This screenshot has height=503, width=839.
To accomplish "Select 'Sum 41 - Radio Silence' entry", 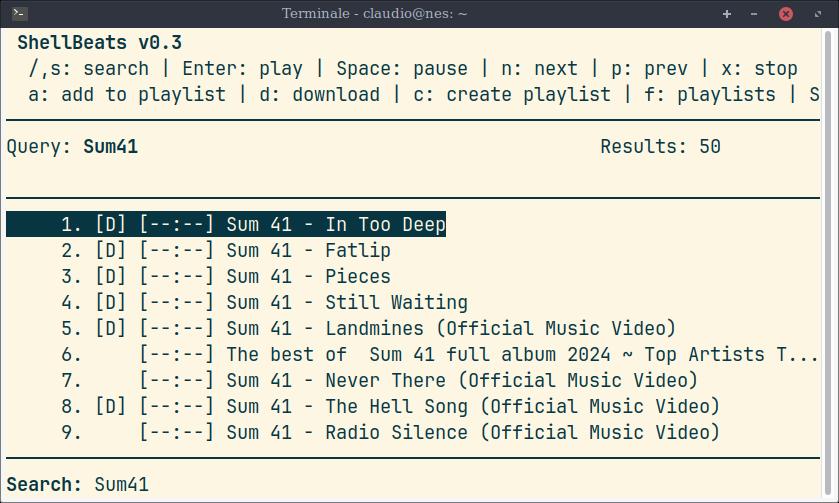I will pos(472,433).
